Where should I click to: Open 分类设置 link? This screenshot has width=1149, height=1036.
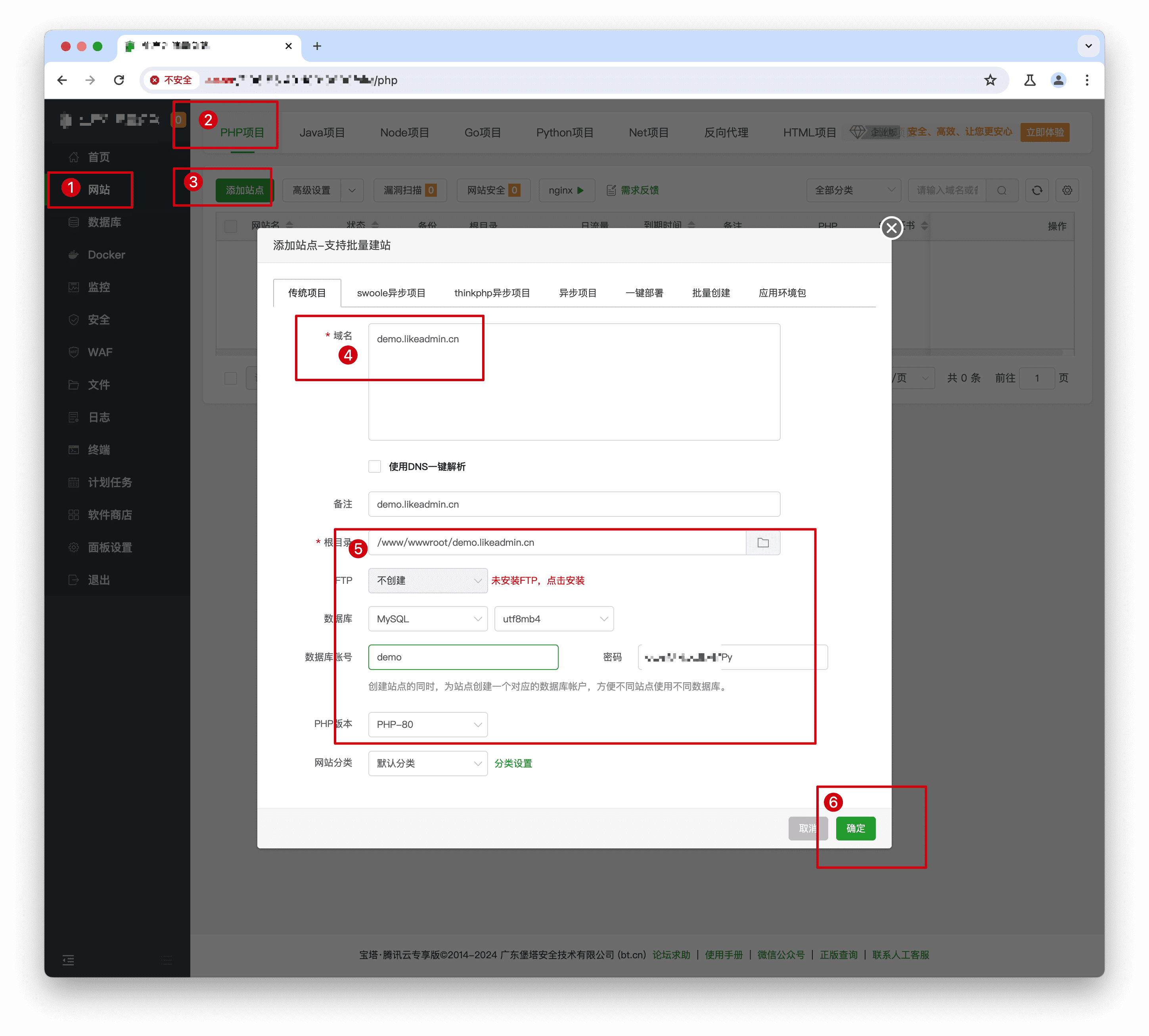(x=513, y=764)
